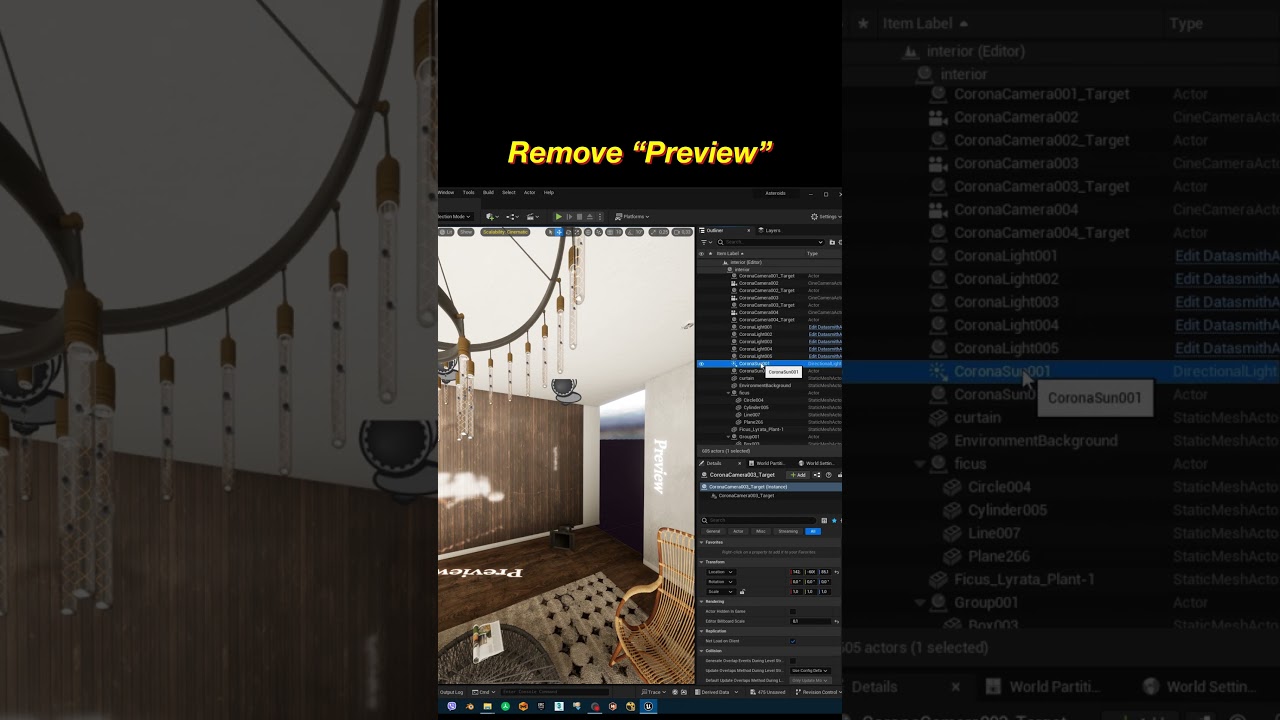Open camera speed setting in viewport
The width and height of the screenshot is (1280, 720).
click(682, 232)
